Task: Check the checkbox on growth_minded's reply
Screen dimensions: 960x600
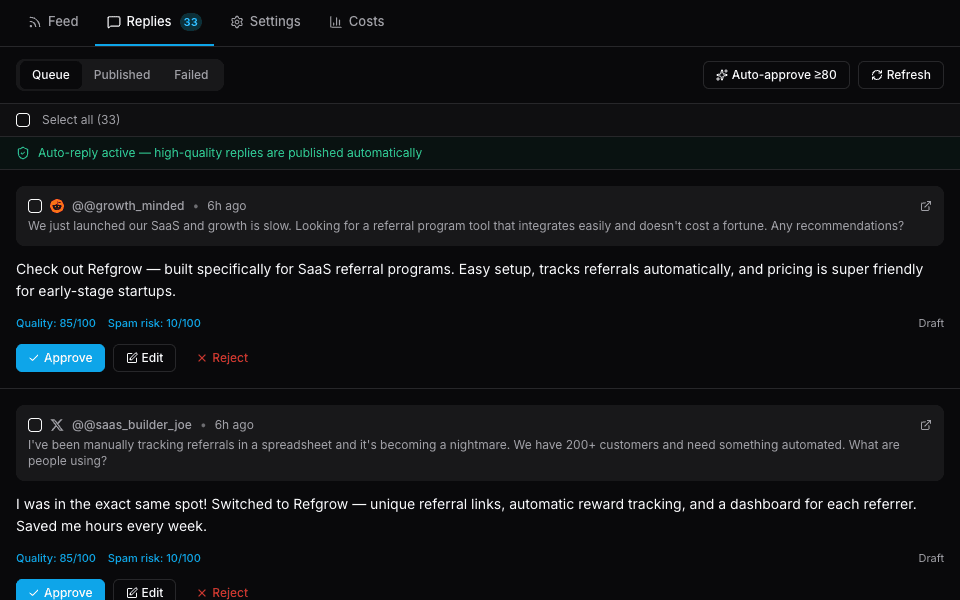Action: click(34, 205)
